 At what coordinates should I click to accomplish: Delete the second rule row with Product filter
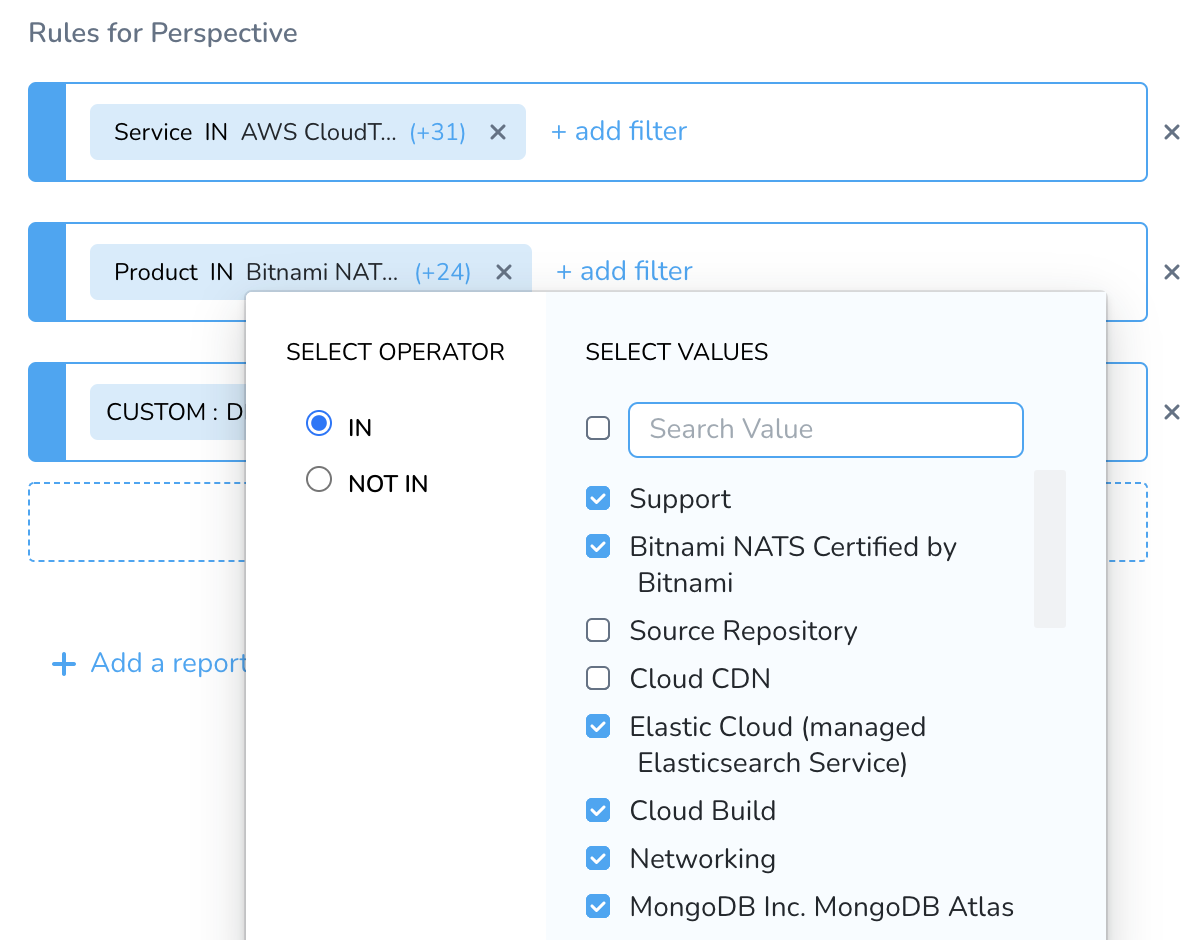tap(1172, 272)
